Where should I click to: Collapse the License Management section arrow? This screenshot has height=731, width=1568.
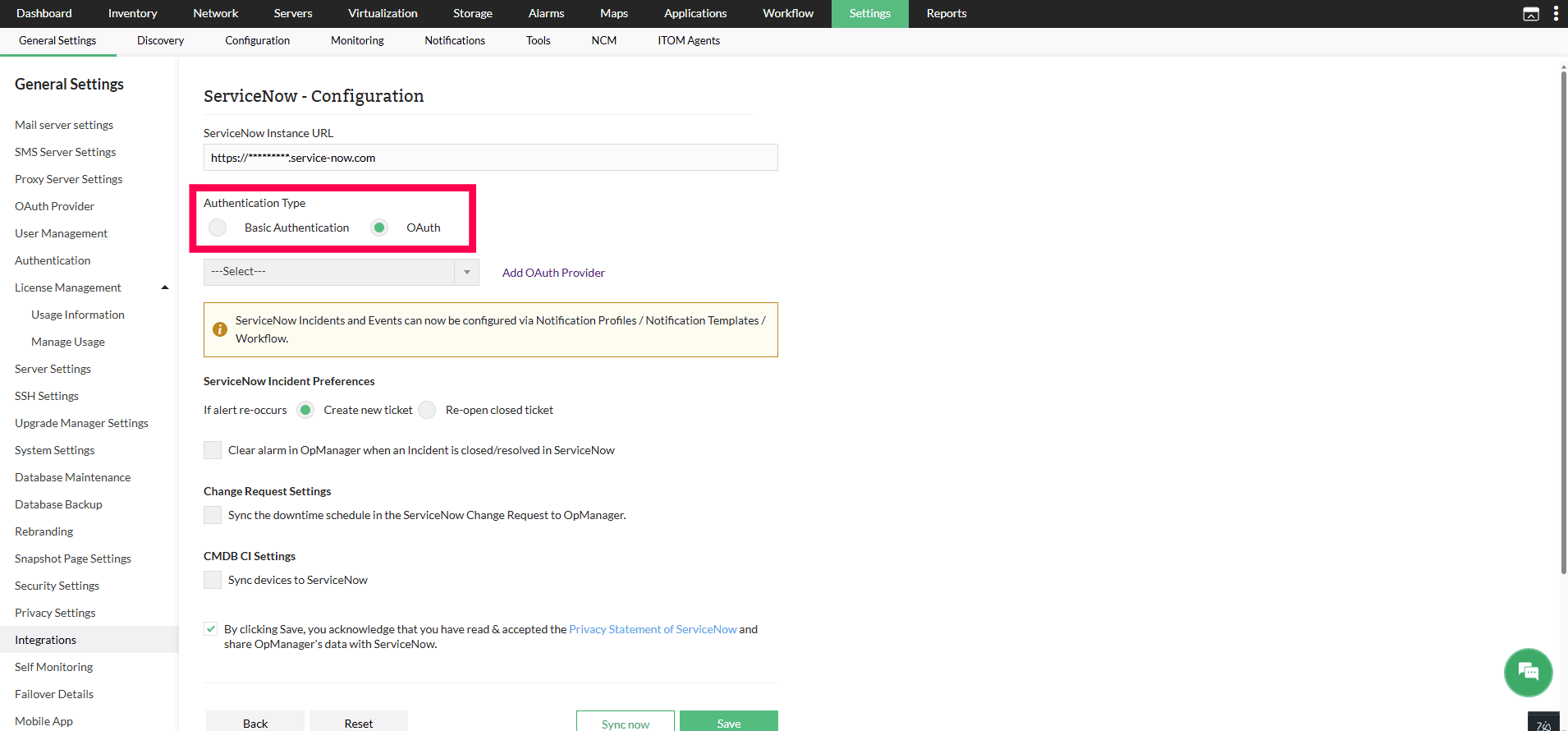165,287
